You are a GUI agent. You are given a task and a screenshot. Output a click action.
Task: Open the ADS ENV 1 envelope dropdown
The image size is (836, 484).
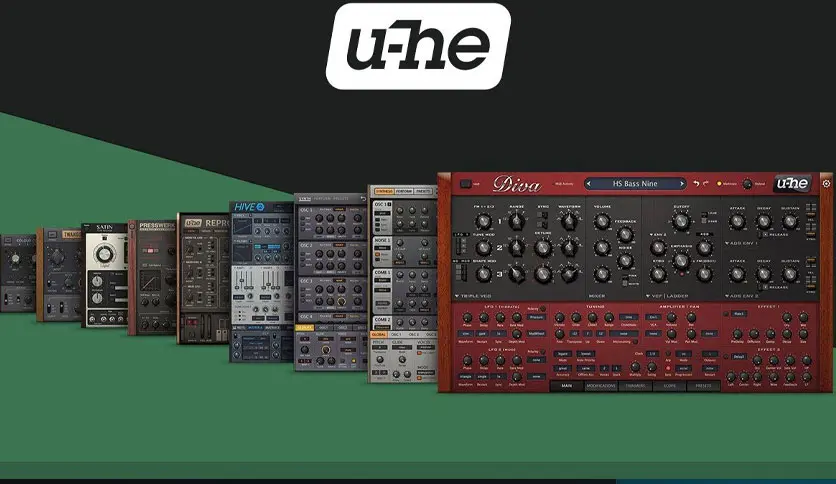[x=741, y=243]
